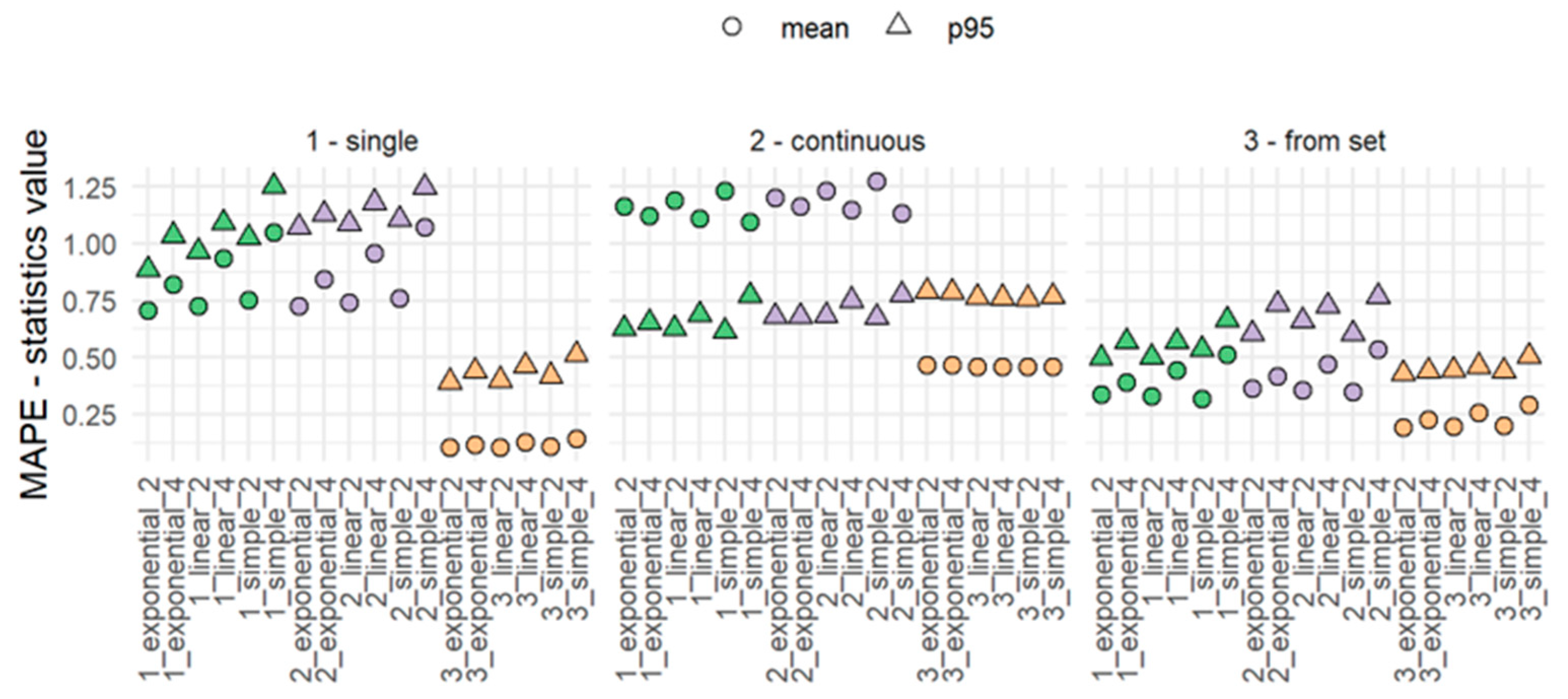The width and height of the screenshot is (1568, 699).
Task: Click the triangle "p95" legend marker
Action: [899, 25]
